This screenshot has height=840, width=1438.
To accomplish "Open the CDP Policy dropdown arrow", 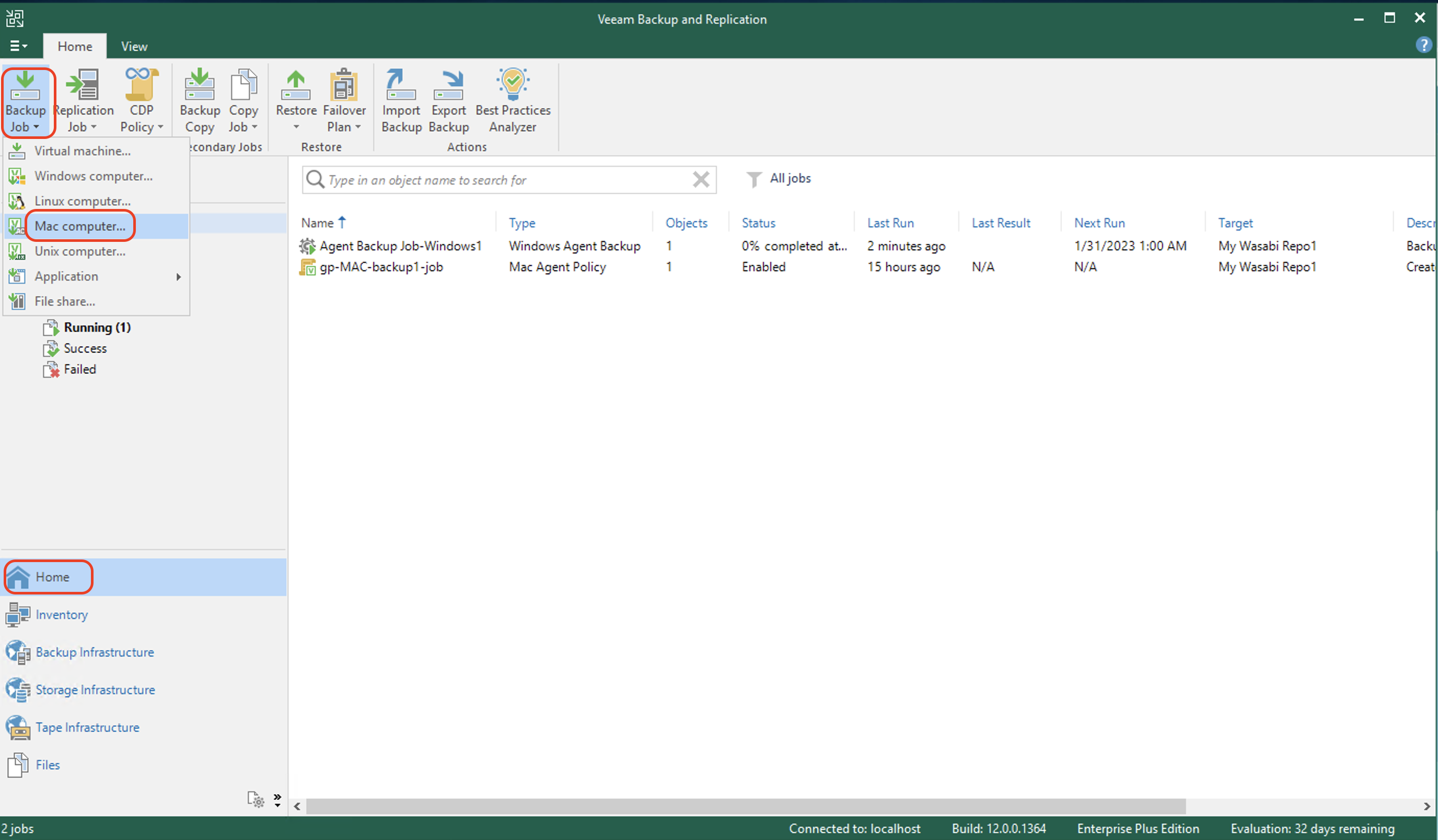I will [160, 127].
